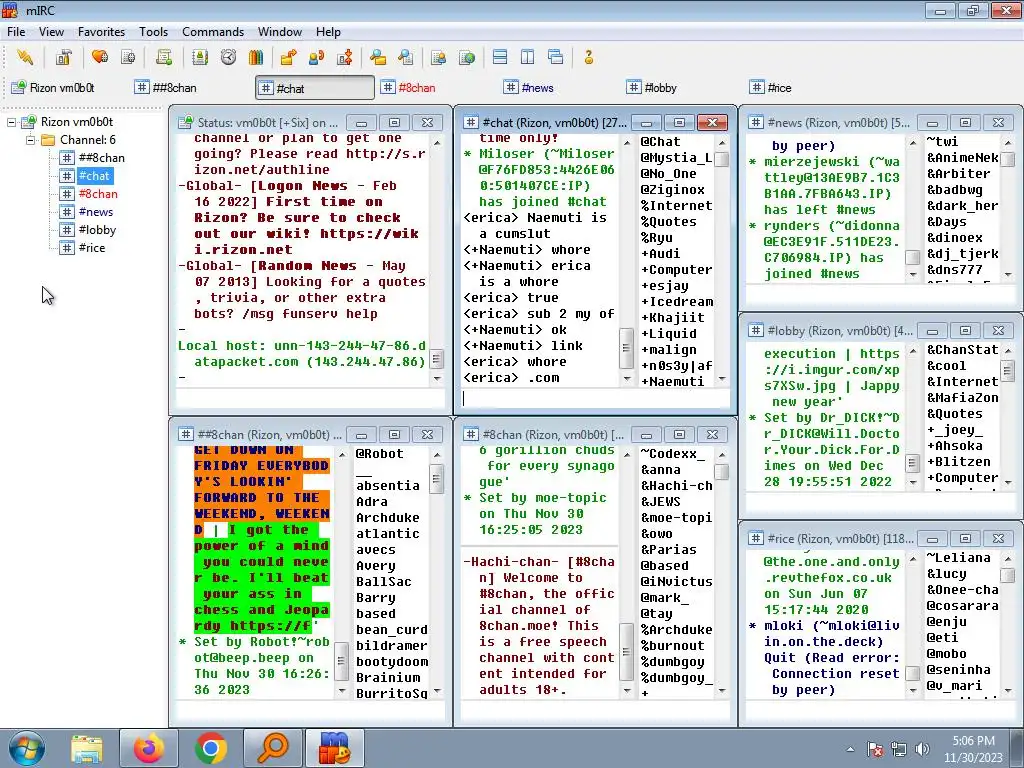Open Favorites heart icon in toolbar
The width and height of the screenshot is (1024, 768).
click(100, 57)
